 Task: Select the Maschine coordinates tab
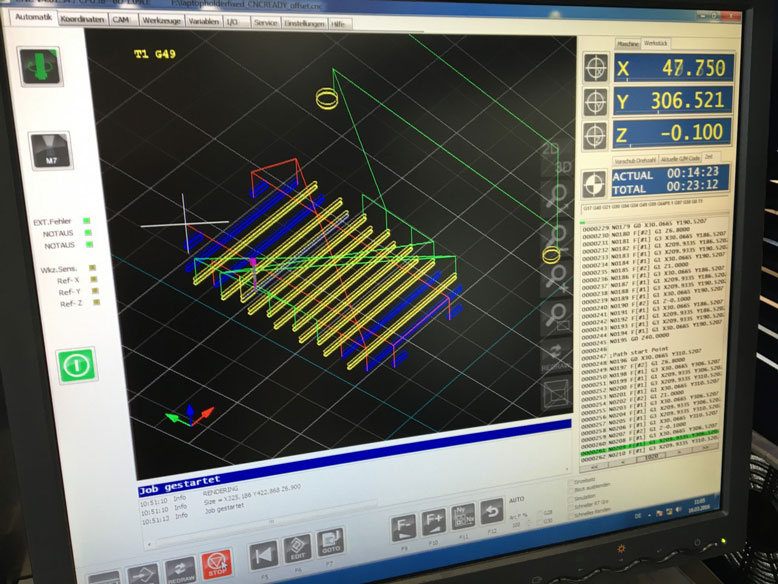point(628,44)
